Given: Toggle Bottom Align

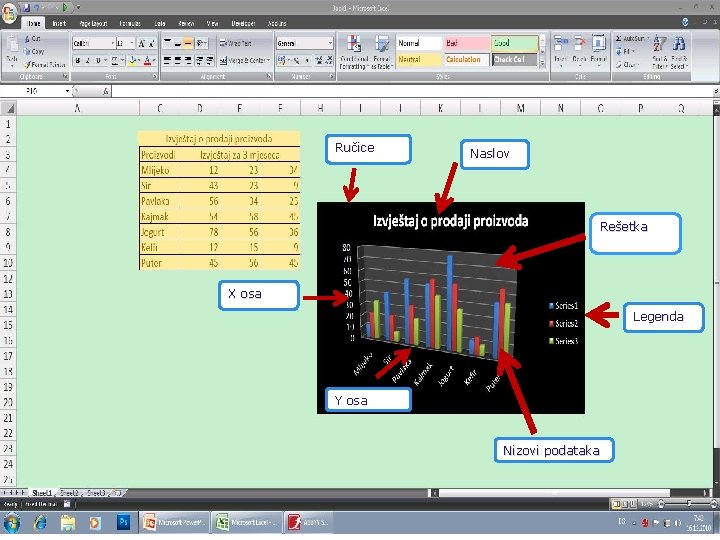Looking at the screenshot, I should click(x=188, y=43).
